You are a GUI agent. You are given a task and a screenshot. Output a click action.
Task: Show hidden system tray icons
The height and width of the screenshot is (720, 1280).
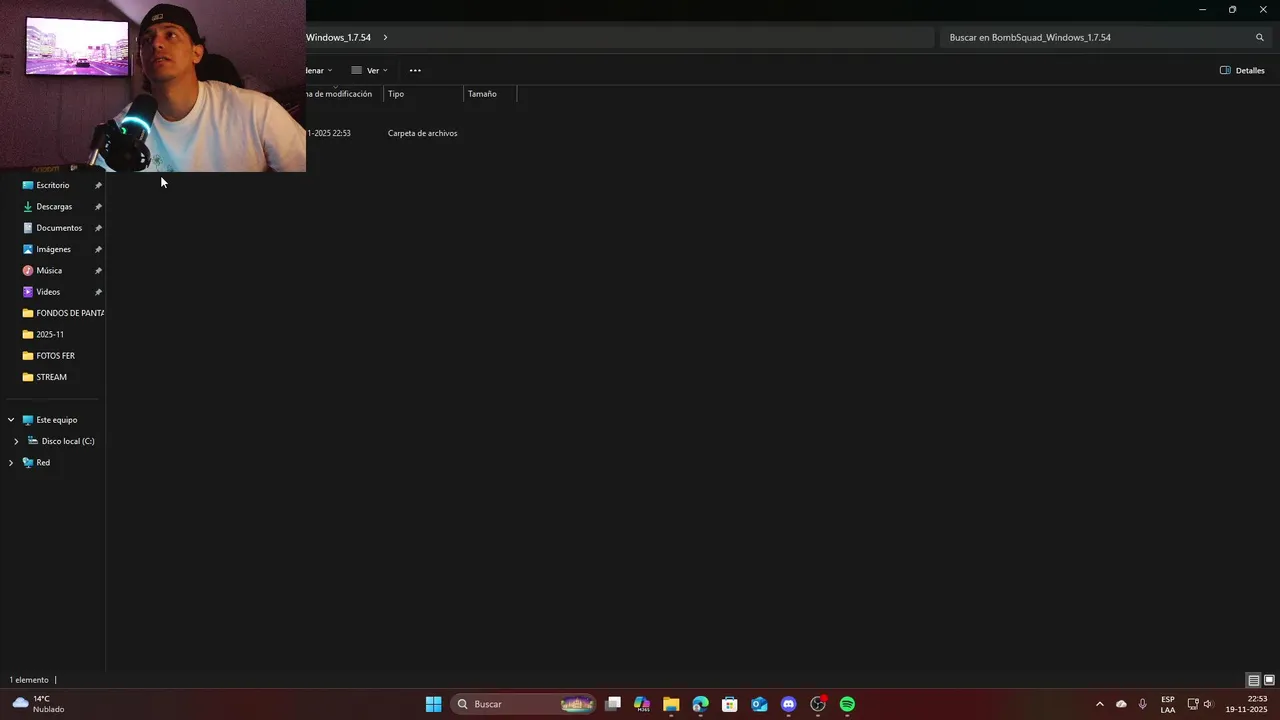(1100, 704)
